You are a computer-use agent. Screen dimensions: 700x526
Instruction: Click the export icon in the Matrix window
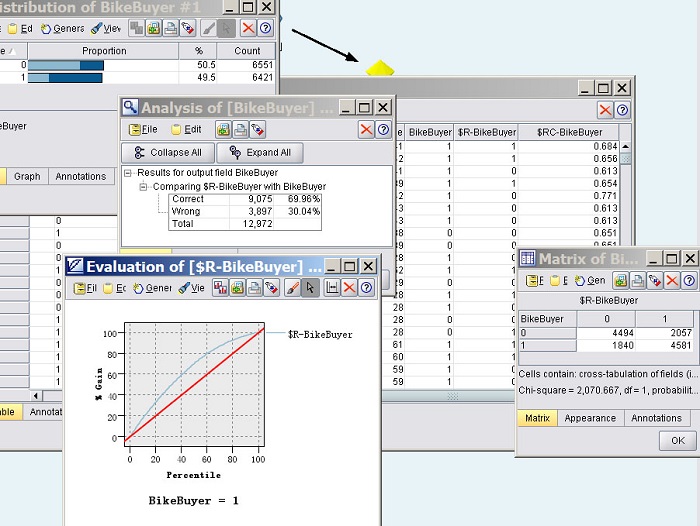(620, 280)
